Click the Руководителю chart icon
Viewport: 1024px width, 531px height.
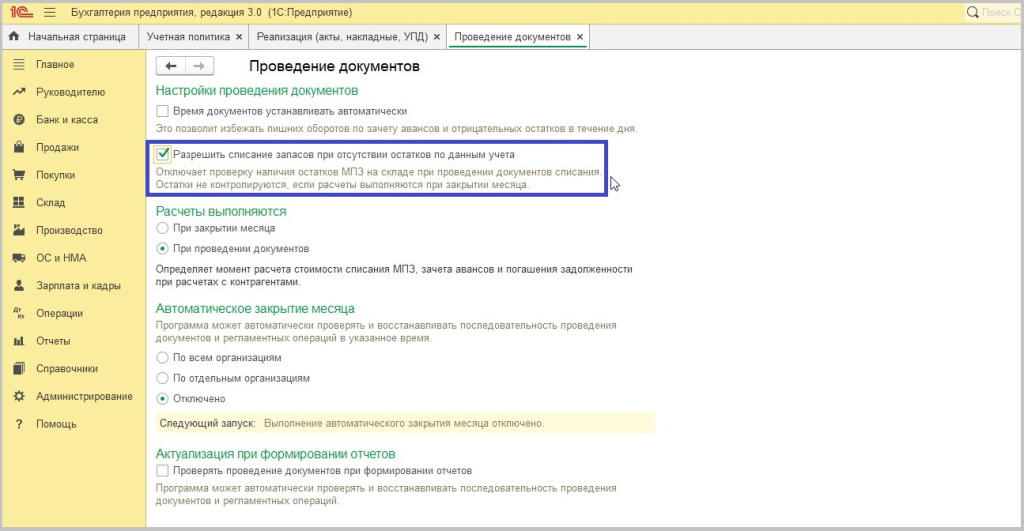point(19,92)
